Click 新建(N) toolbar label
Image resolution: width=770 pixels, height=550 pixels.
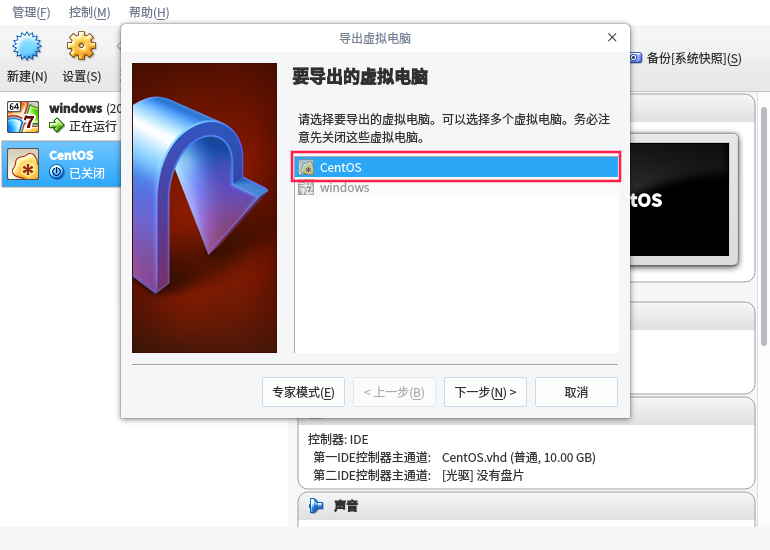click(x=27, y=77)
